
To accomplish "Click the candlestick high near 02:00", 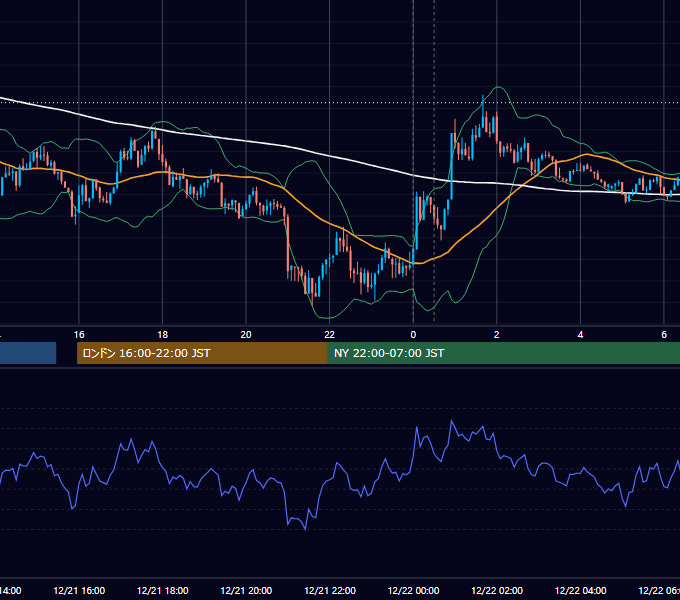I will click(x=483, y=96).
